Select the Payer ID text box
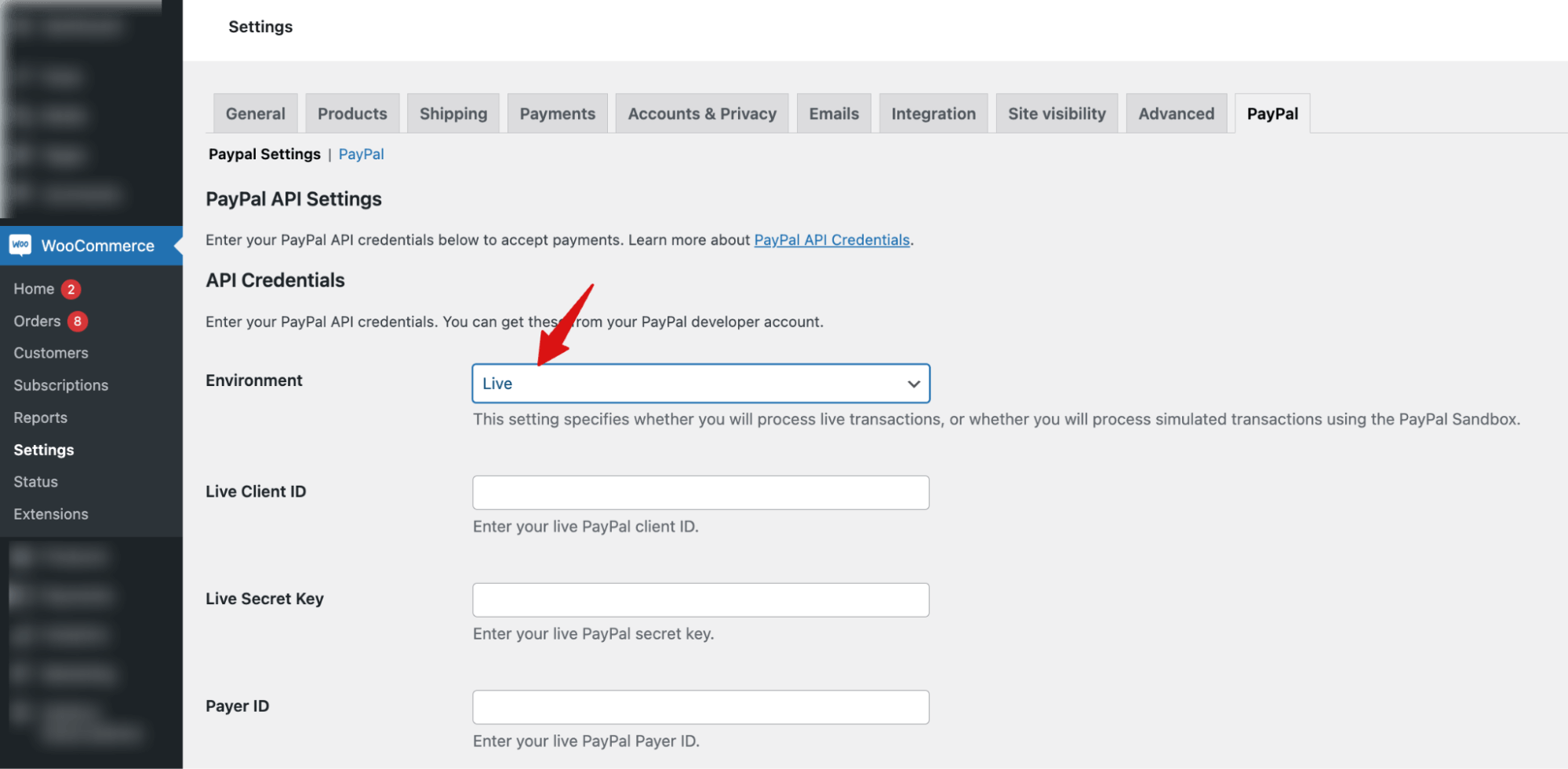Viewport: 1568px width, 769px height. pos(700,707)
